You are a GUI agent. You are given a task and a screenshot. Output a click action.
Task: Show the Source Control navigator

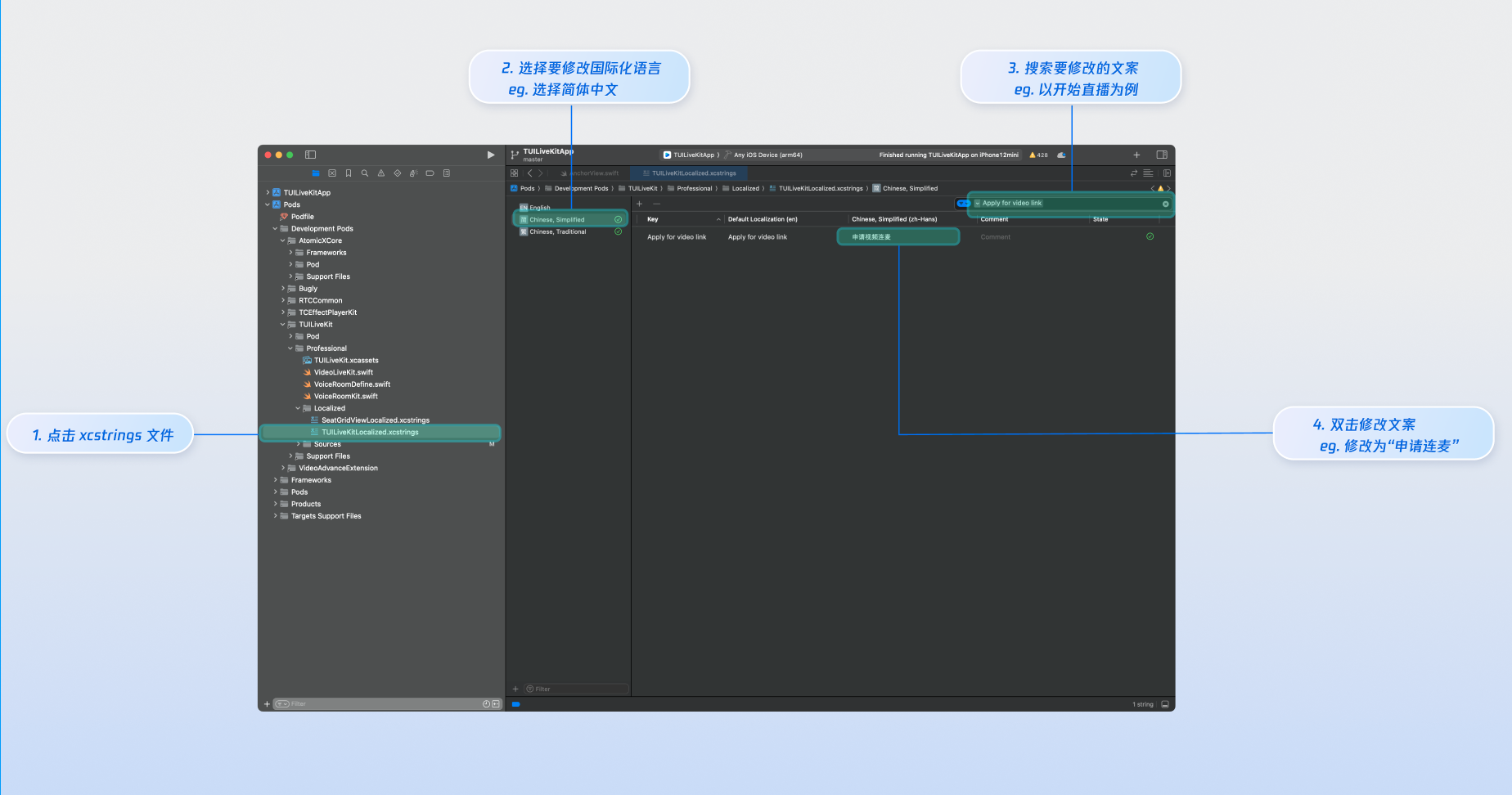[332, 173]
